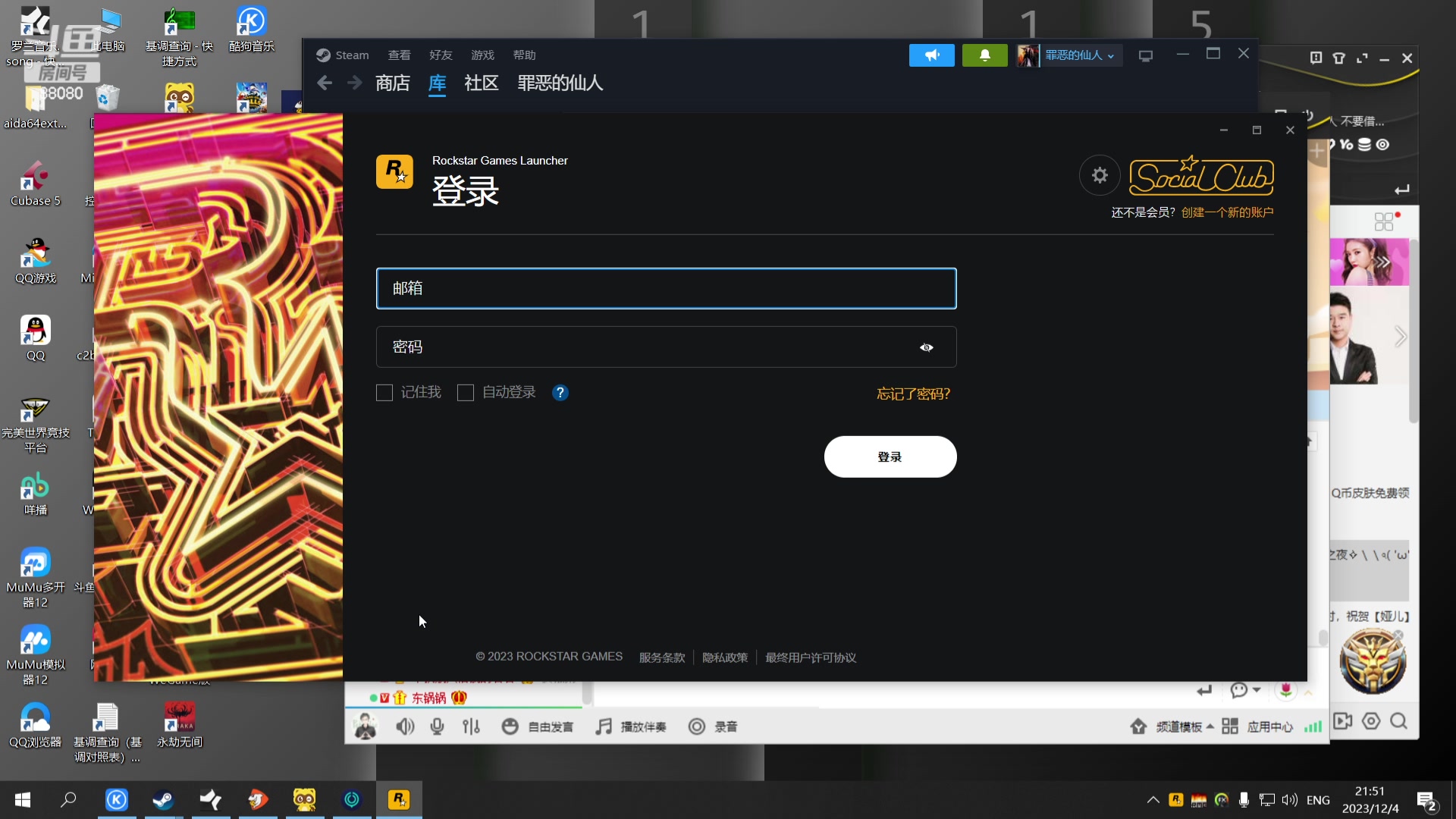Mute the green speaker icon in Steam header
The image size is (1456, 819).
[x=931, y=55]
